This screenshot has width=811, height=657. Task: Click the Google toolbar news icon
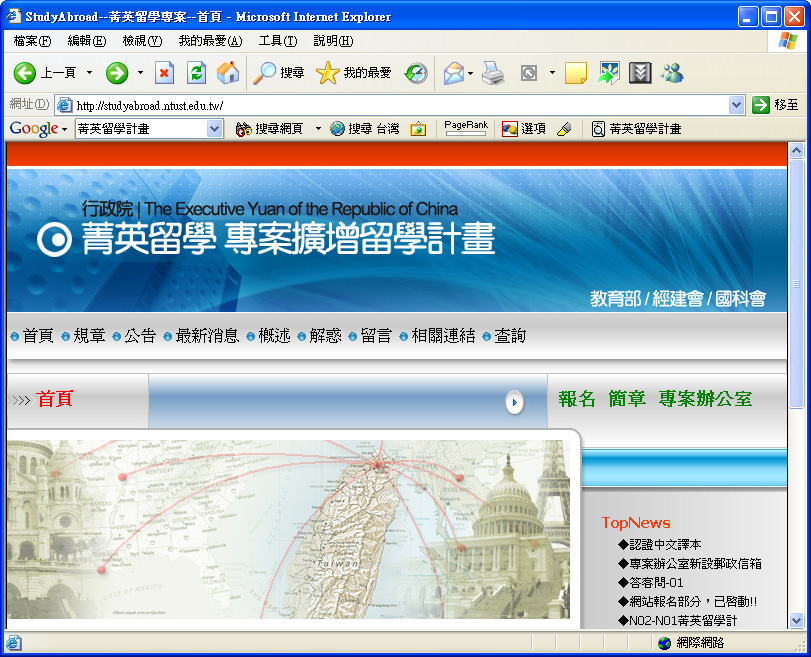tap(418, 129)
